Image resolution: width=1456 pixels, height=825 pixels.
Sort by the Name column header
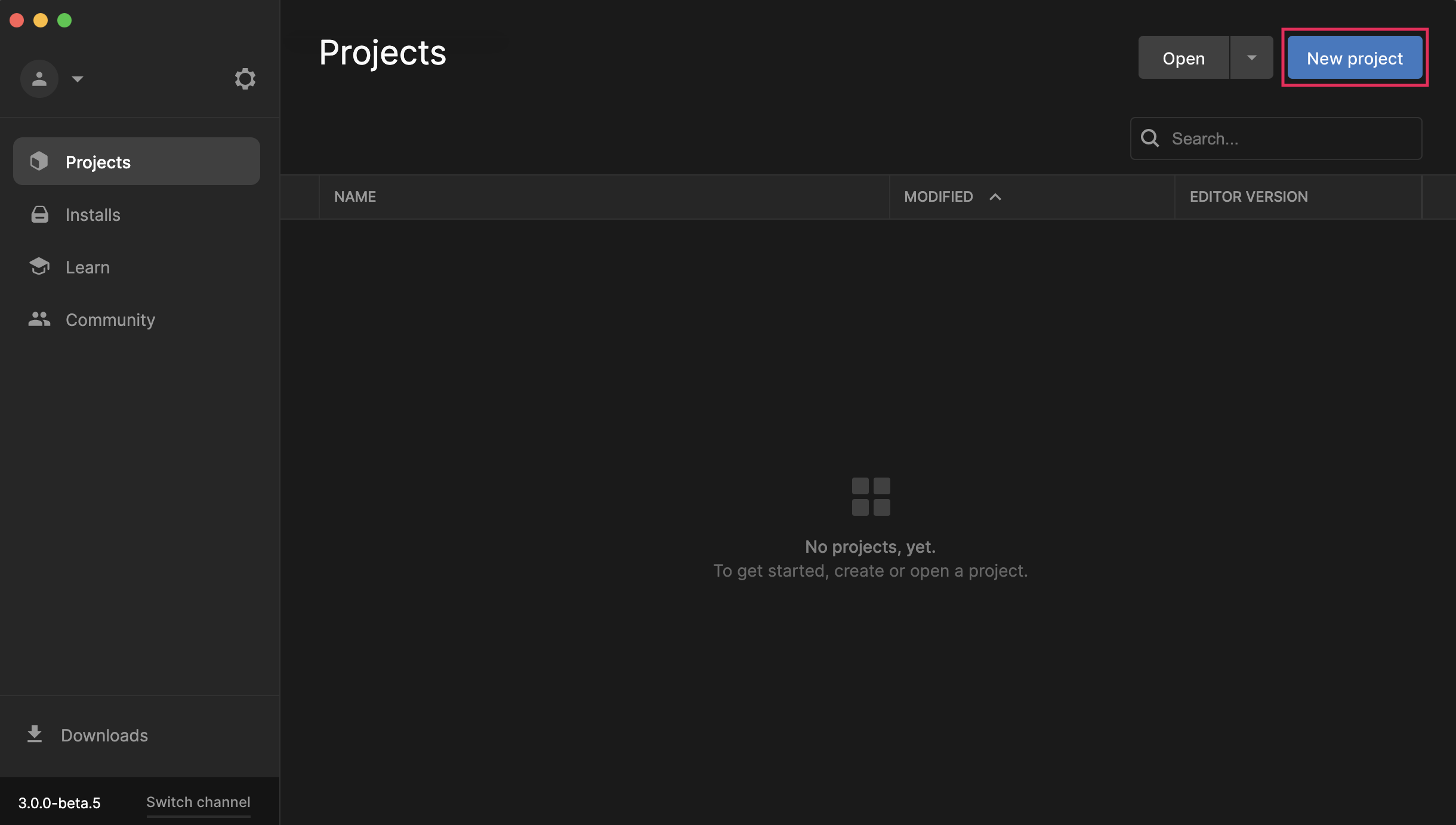355,197
